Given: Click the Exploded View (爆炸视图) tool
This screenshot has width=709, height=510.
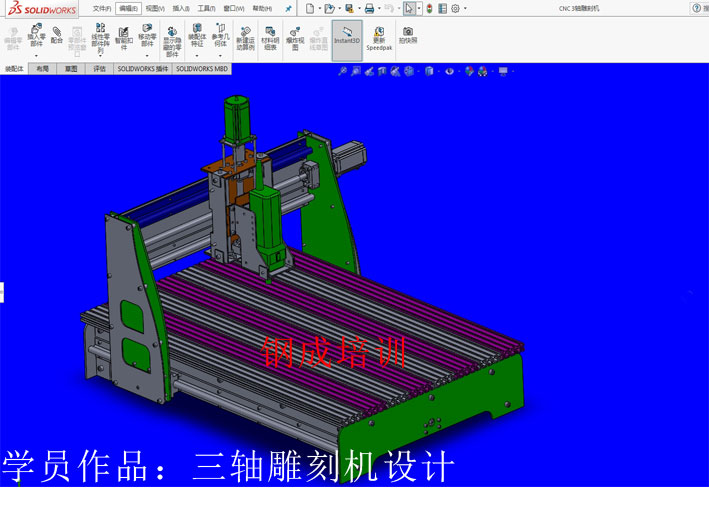Looking at the screenshot, I should [x=295, y=38].
